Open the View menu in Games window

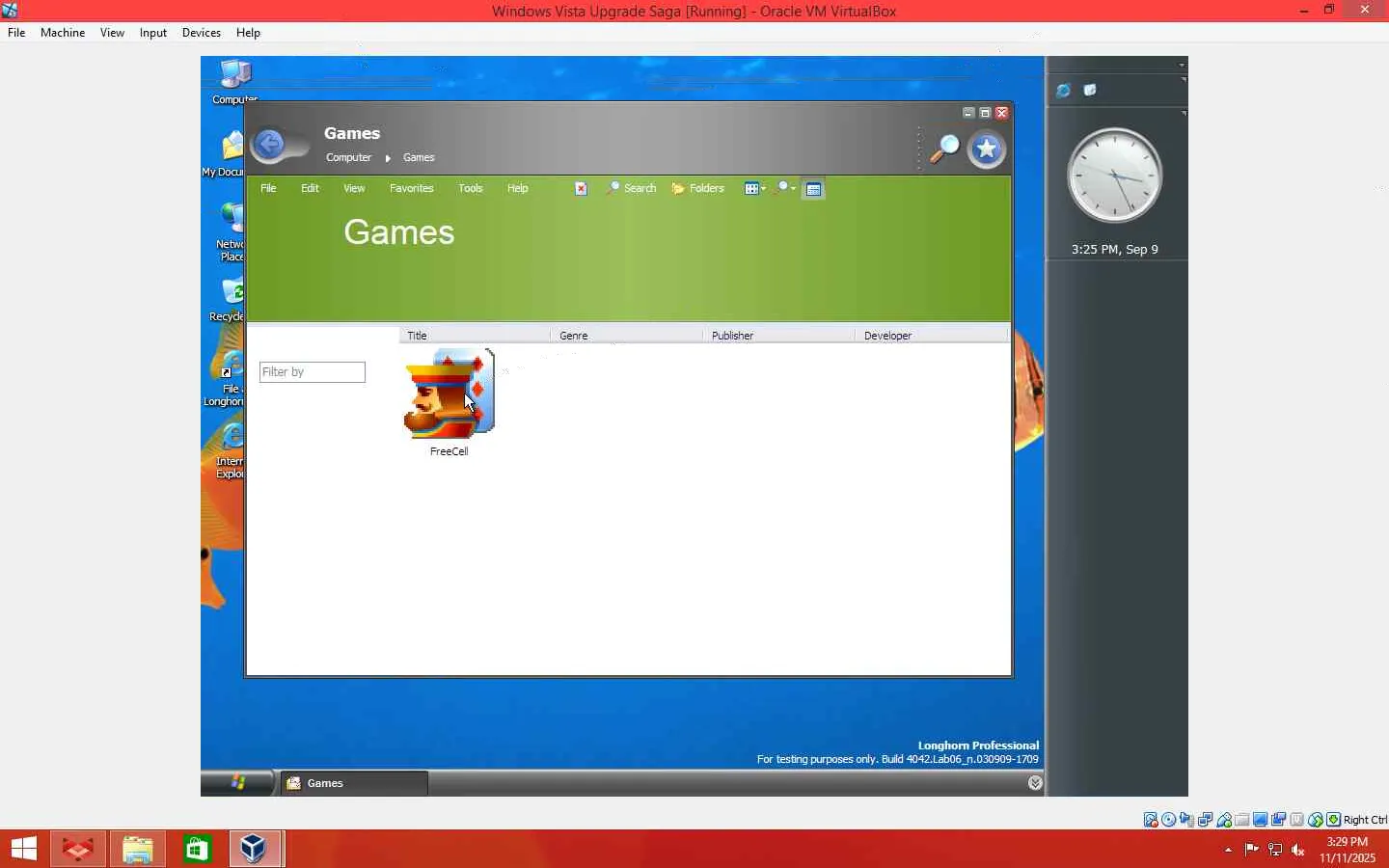pos(354,189)
